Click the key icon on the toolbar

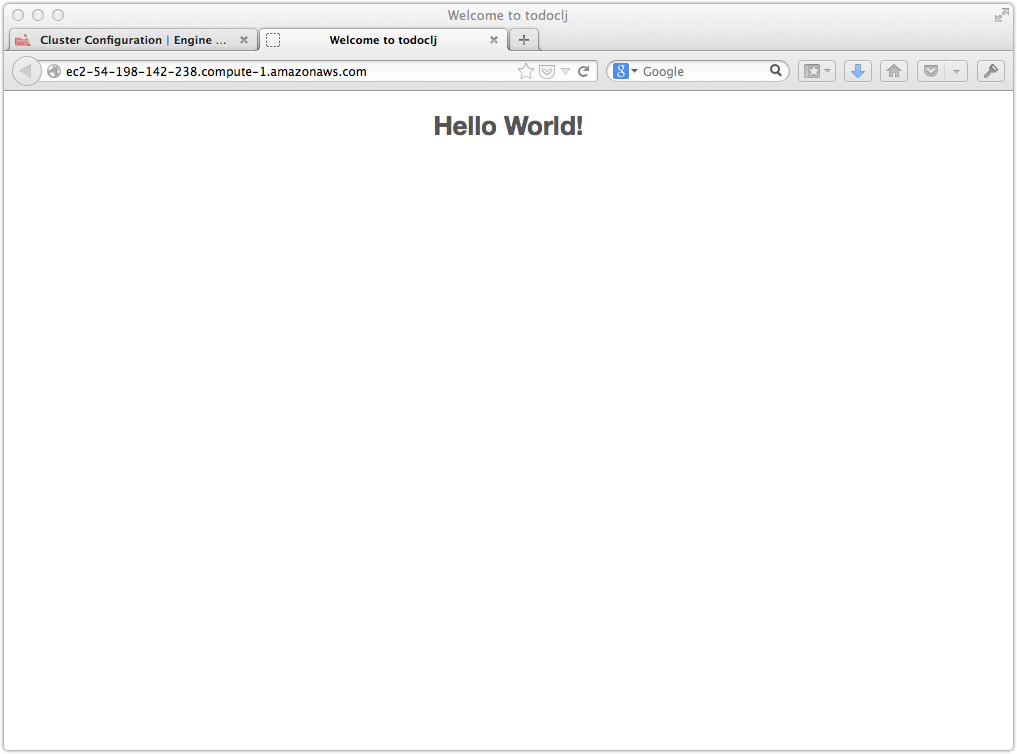[990, 71]
